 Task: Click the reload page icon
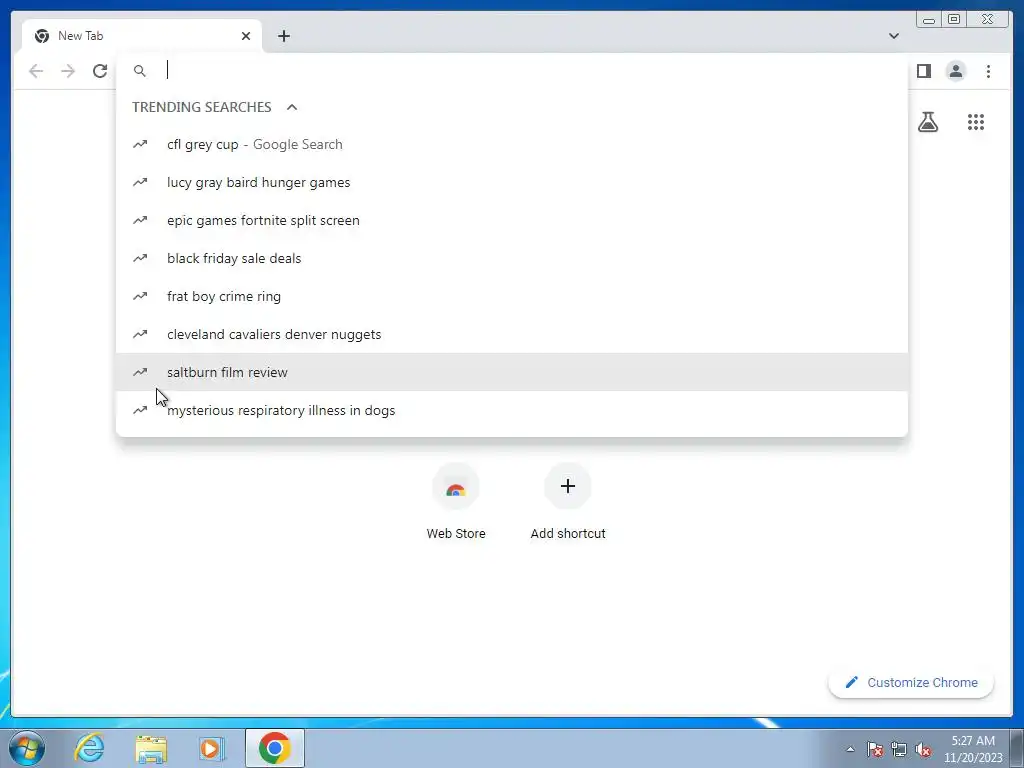(100, 71)
